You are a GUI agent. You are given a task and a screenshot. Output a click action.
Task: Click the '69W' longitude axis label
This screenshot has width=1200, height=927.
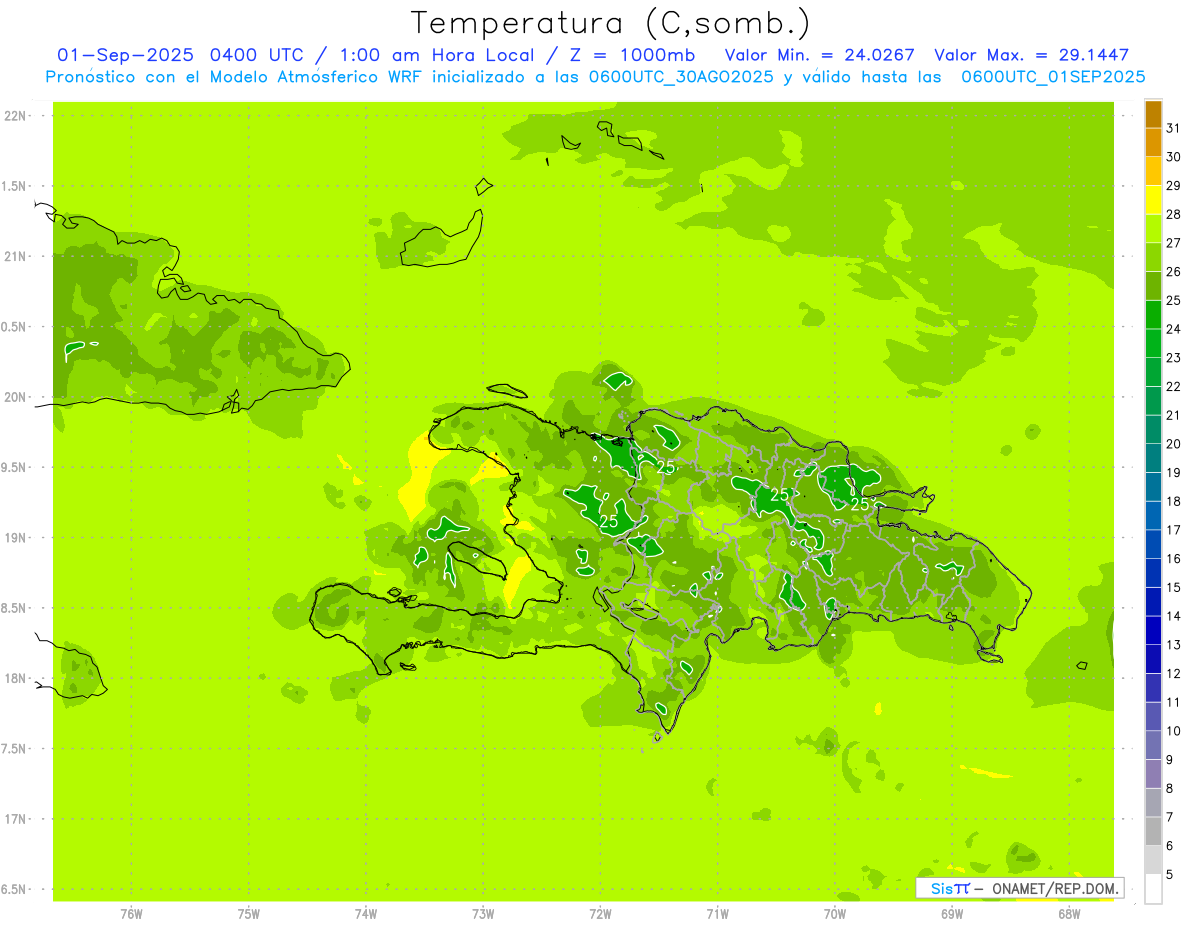(x=952, y=914)
